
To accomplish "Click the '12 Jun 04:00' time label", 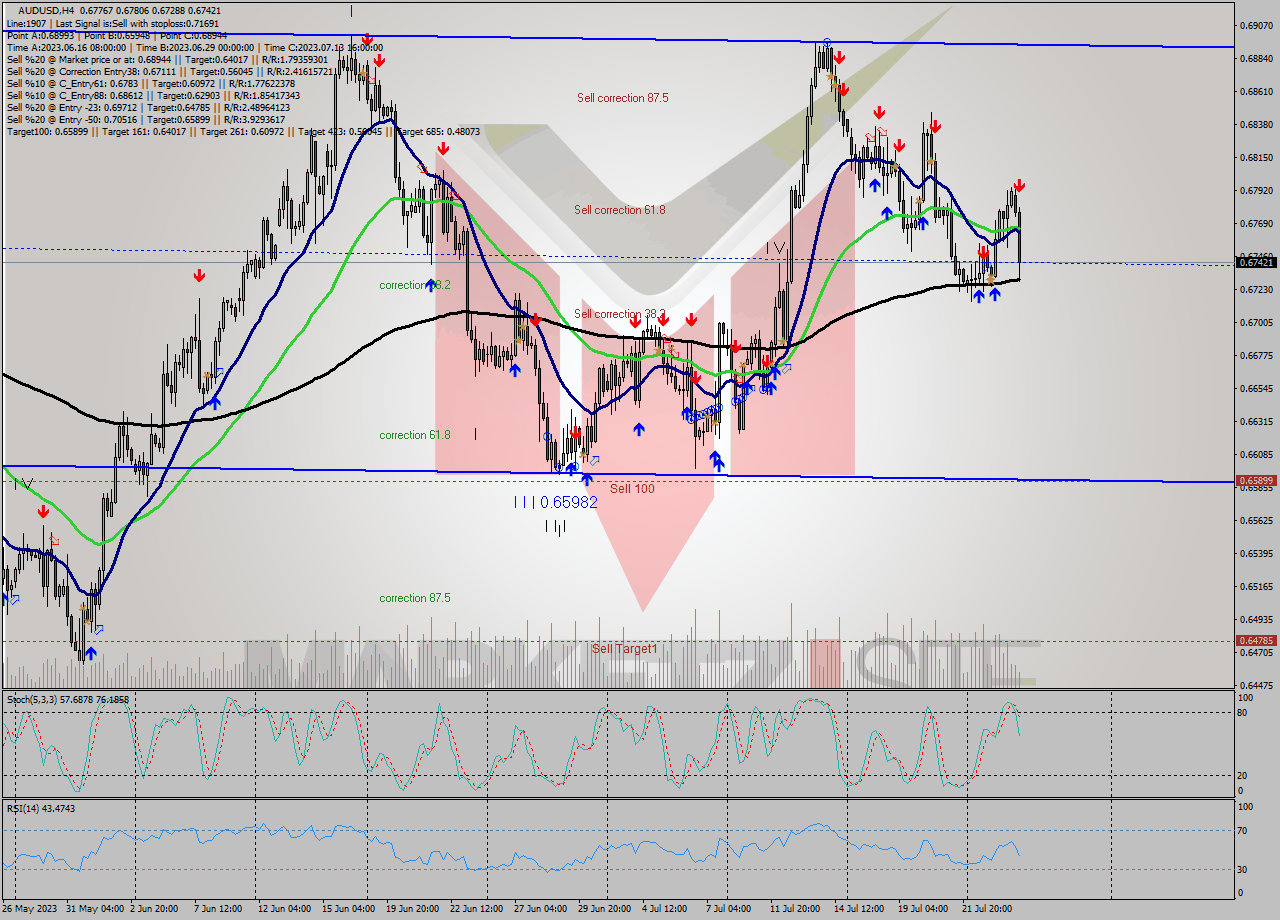I will tap(284, 908).
